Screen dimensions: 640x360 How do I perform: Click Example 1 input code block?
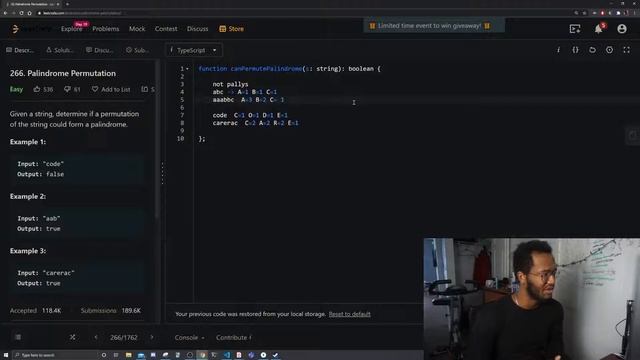point(78,169)
